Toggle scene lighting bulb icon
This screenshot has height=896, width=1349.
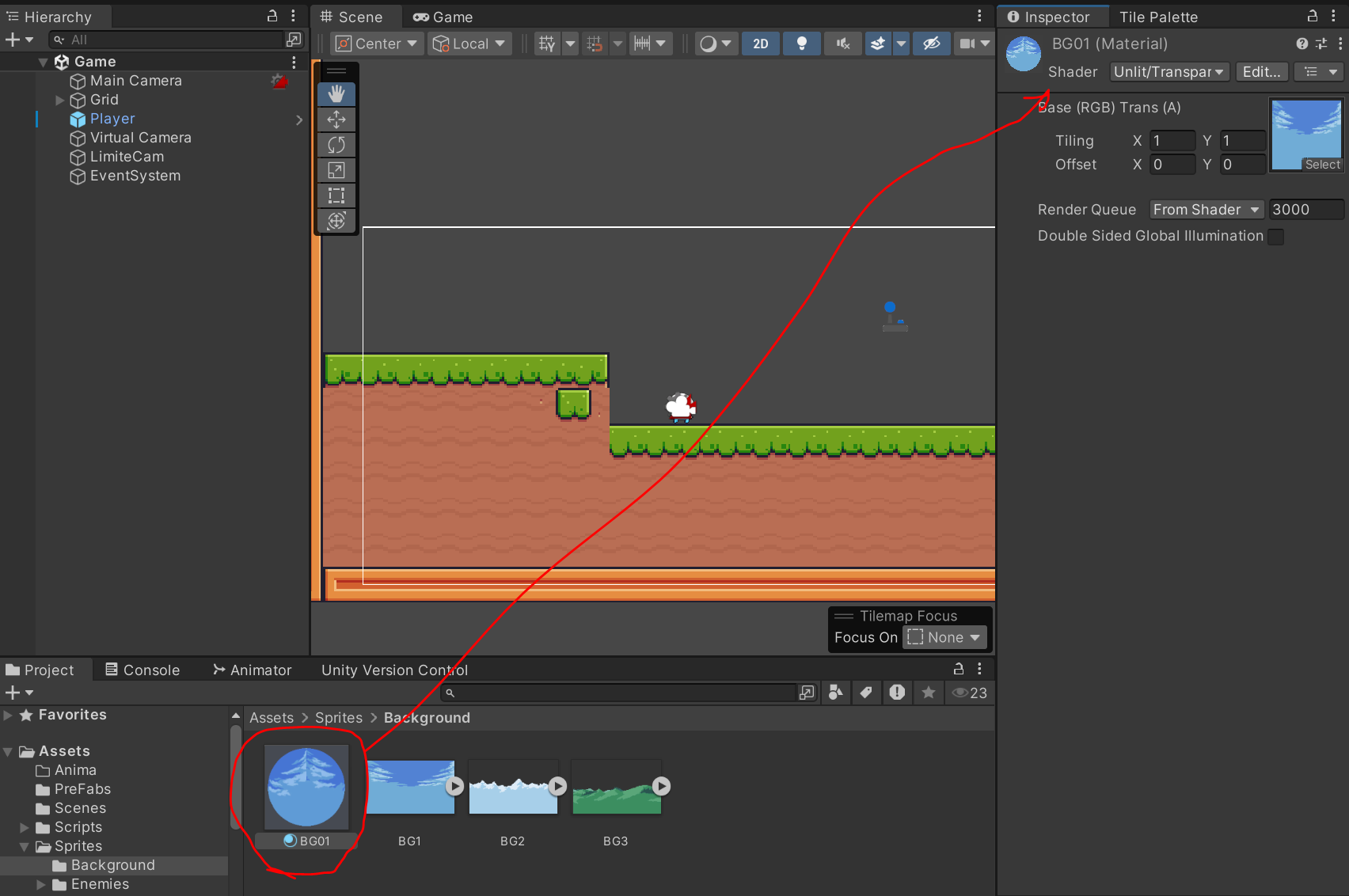801,44
